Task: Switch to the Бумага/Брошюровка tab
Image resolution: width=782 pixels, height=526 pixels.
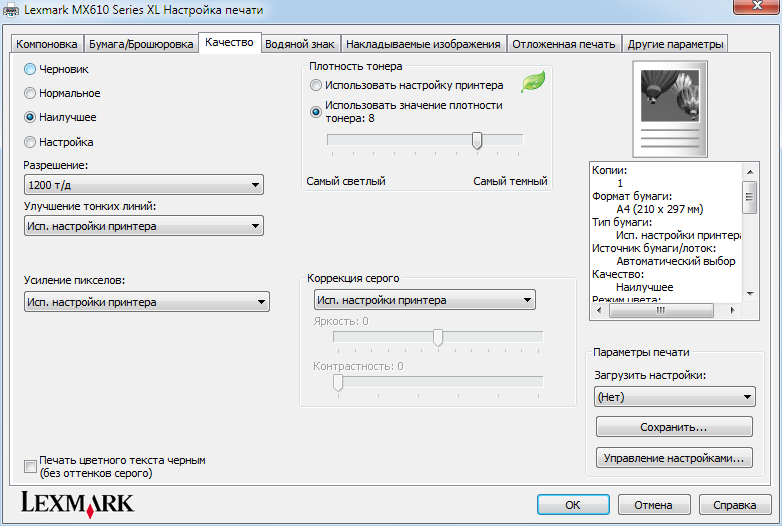Action: [141, 44]
